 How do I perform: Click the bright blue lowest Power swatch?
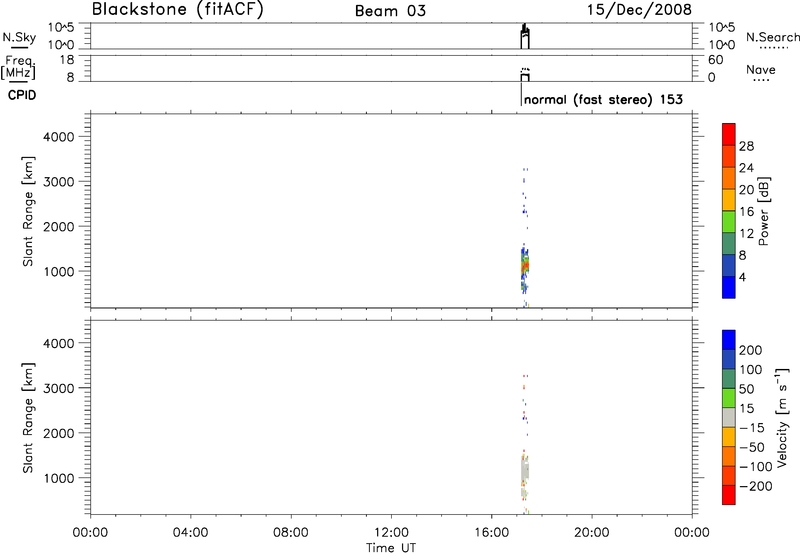click(729, 287)
